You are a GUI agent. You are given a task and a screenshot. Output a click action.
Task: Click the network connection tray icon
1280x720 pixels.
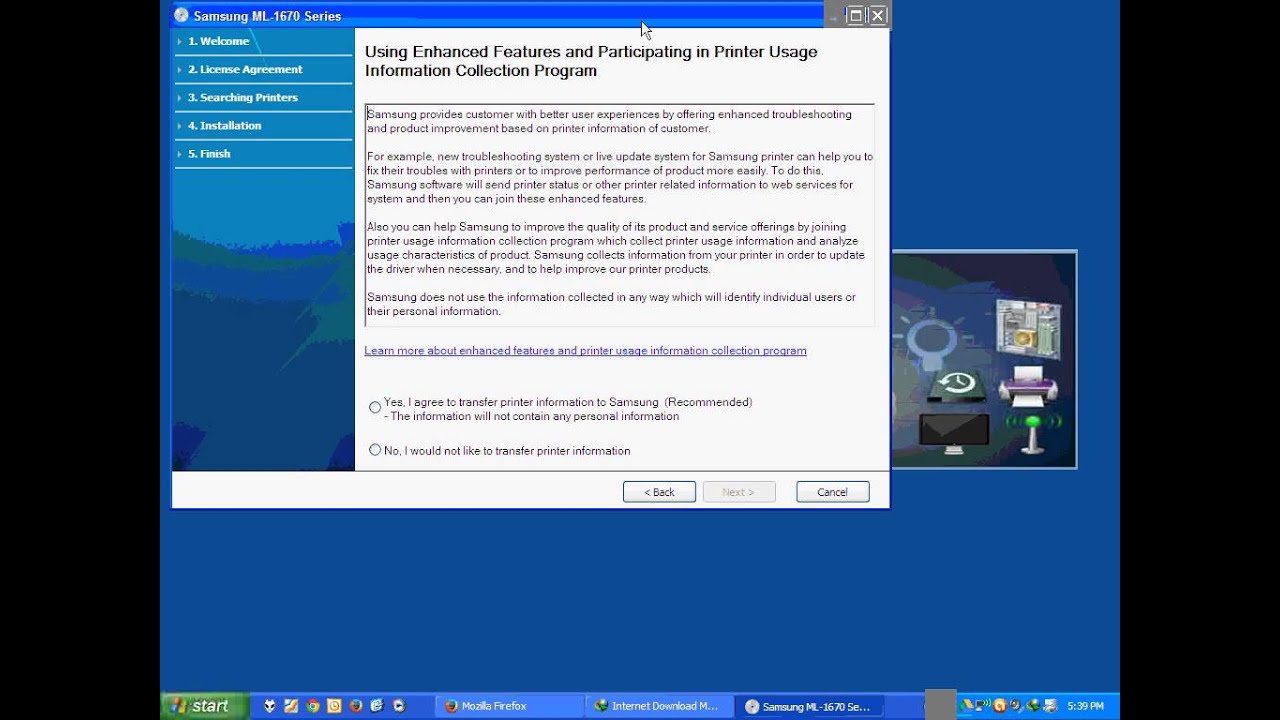pyautogui.click(x=983, y=705)
